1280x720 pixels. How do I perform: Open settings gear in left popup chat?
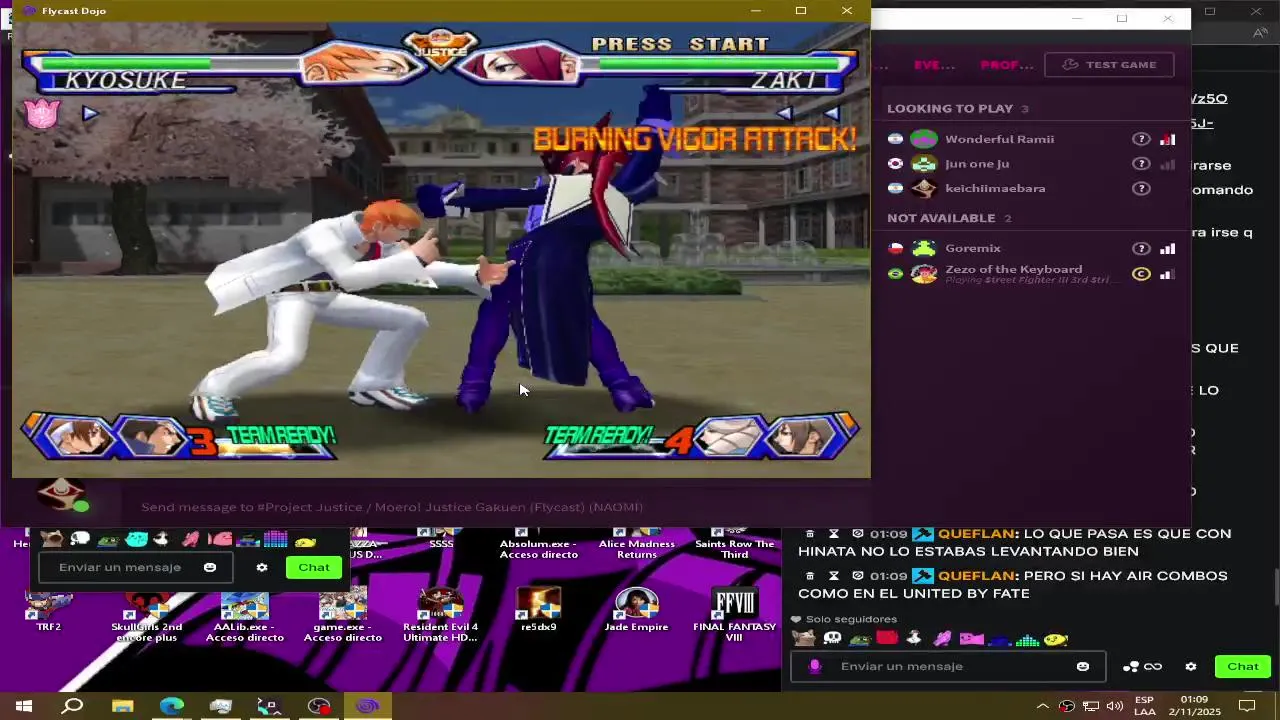(x=262, y=567)
